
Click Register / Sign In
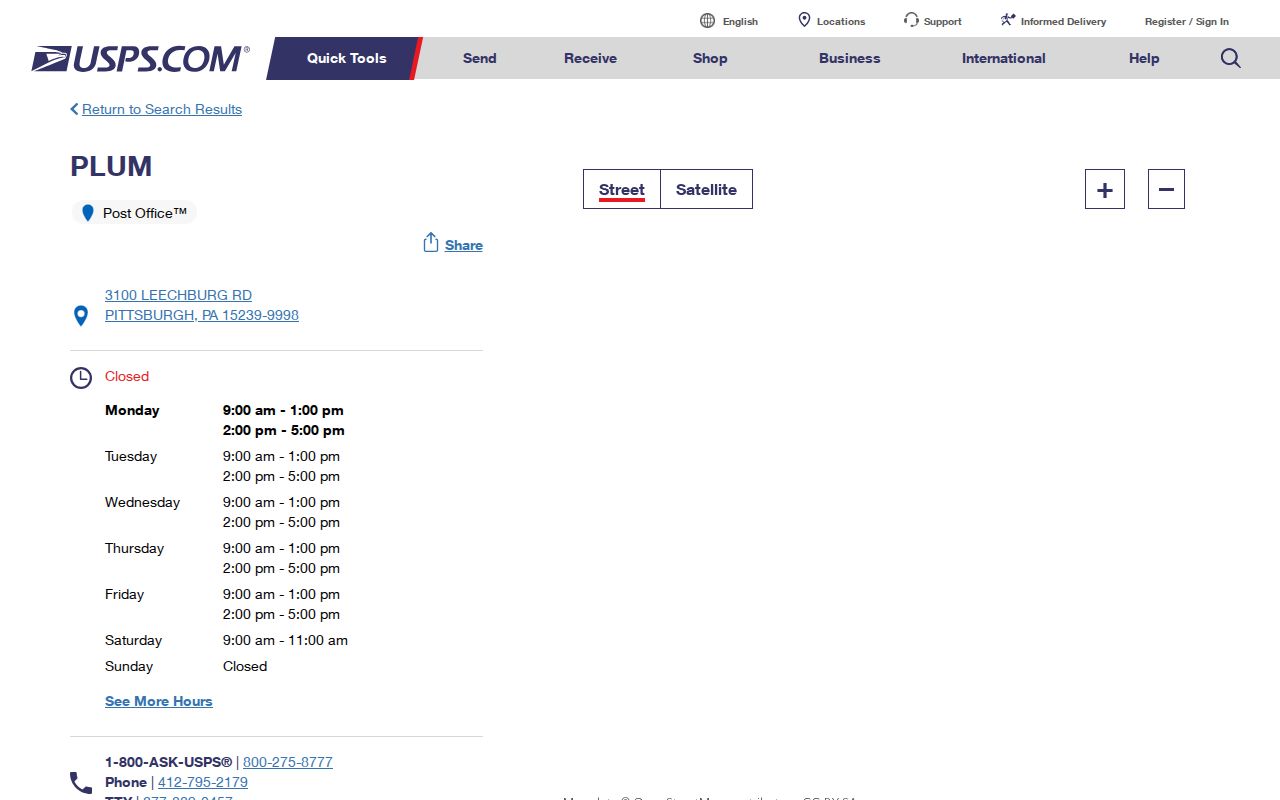tap(1187, 21)
